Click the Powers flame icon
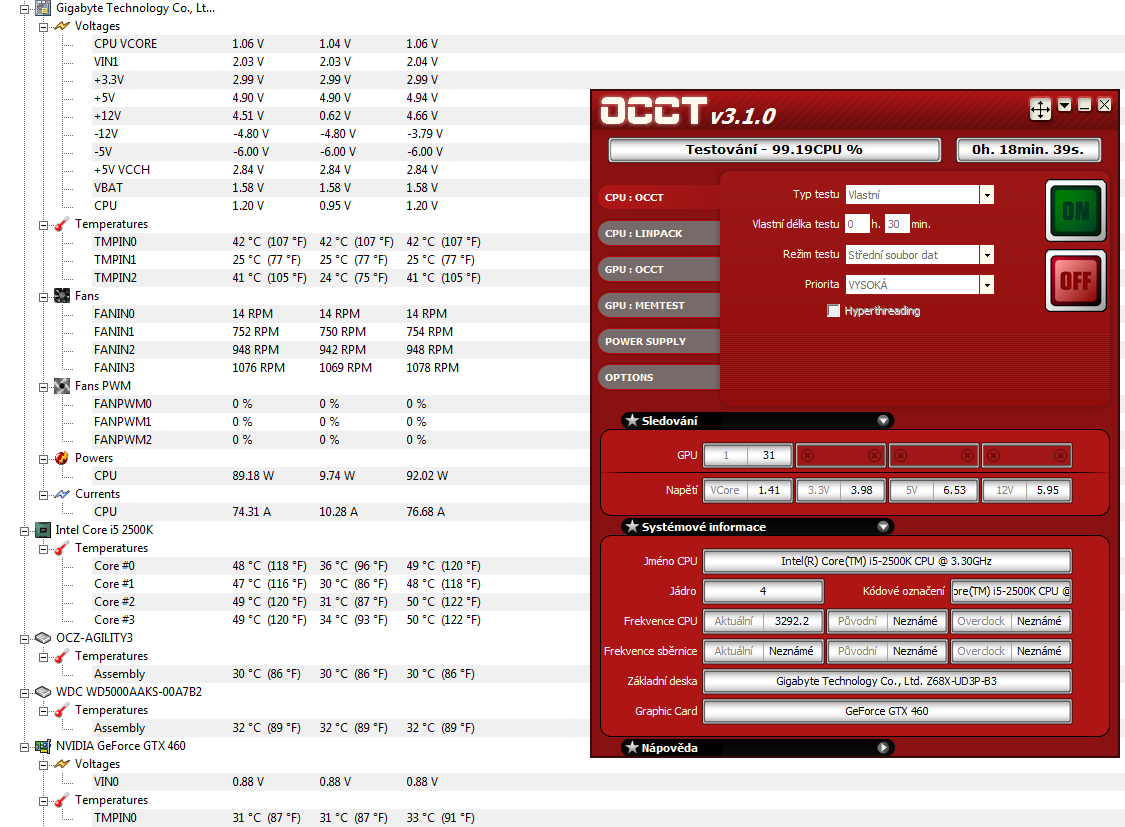Image resolution: width=1125 pixels, height=827 pixels. (x=62, y=458)
